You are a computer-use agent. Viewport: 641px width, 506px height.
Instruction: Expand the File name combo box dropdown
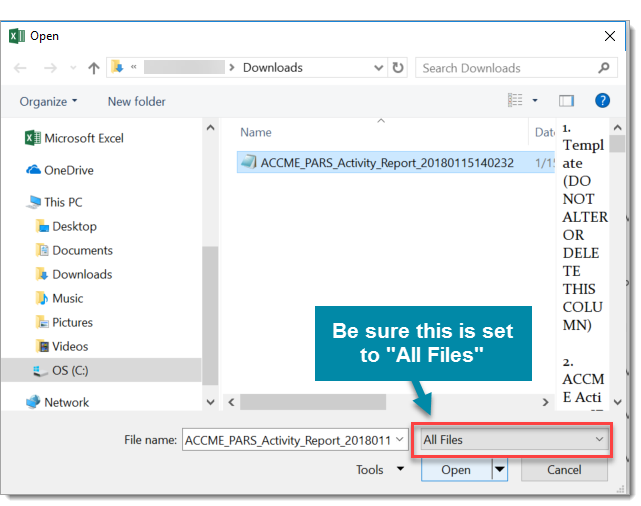(x=400, y=439)
